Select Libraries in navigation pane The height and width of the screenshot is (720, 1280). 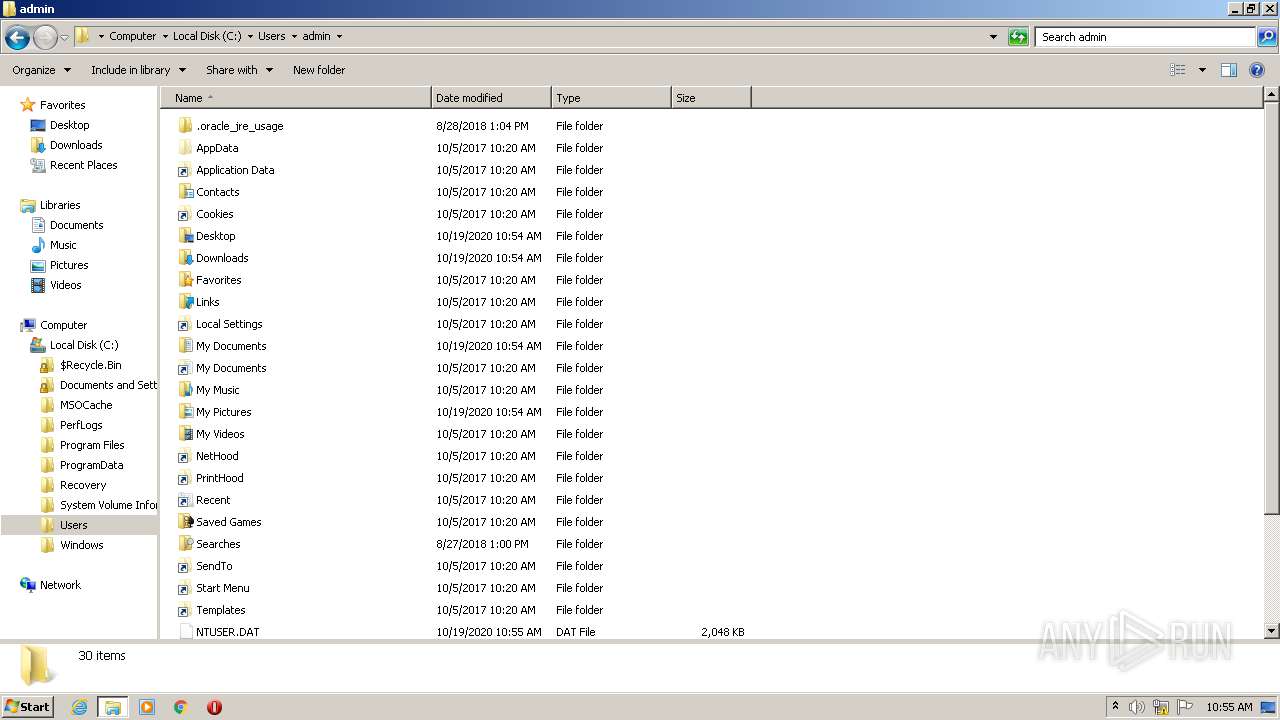pyautogui.click(x=60, y=205)
